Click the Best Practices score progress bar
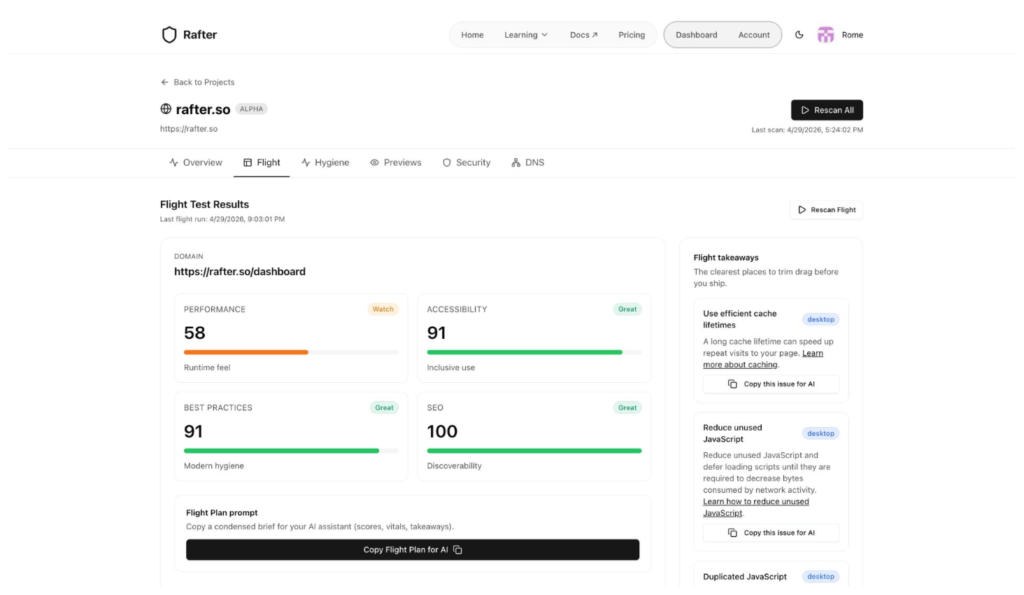This screenshot has height=595, width=1024. pyautogui.click(x=291, y=451)
